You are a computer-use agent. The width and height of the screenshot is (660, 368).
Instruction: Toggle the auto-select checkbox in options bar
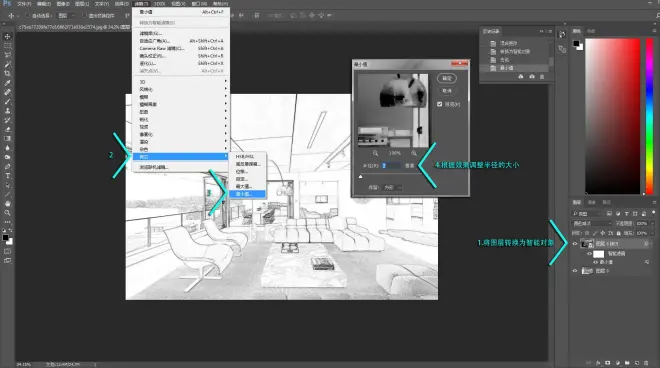pos(28,16)
